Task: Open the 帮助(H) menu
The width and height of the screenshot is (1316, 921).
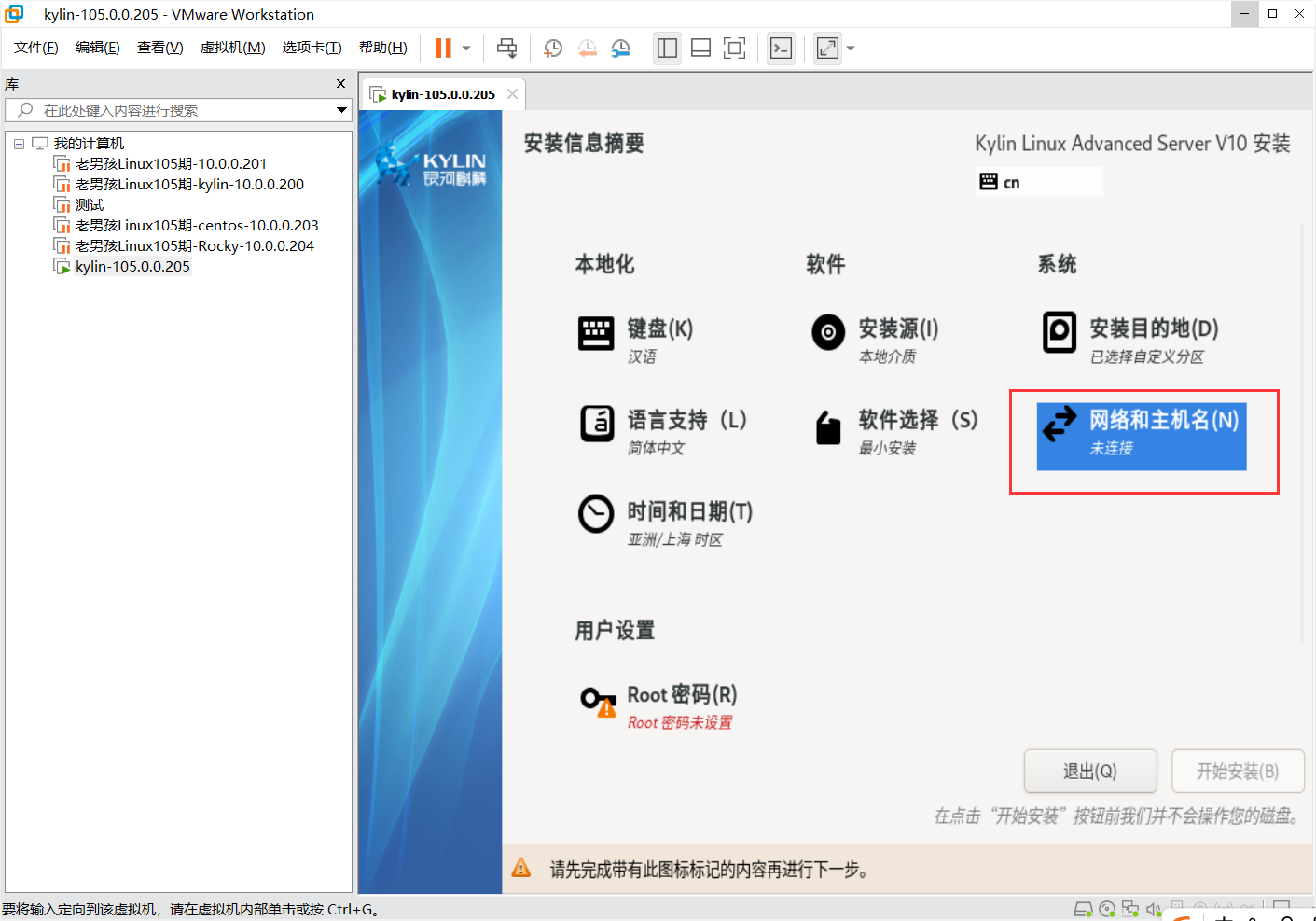Action: (382, 48)
